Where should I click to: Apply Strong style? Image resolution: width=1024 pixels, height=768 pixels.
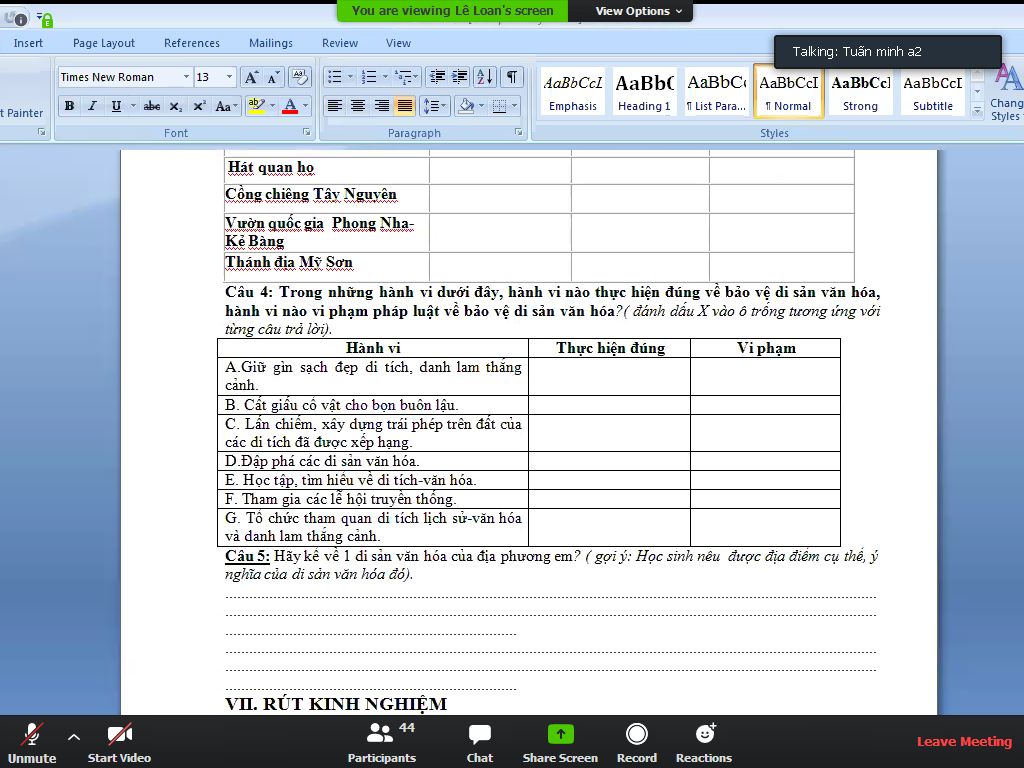860,92
